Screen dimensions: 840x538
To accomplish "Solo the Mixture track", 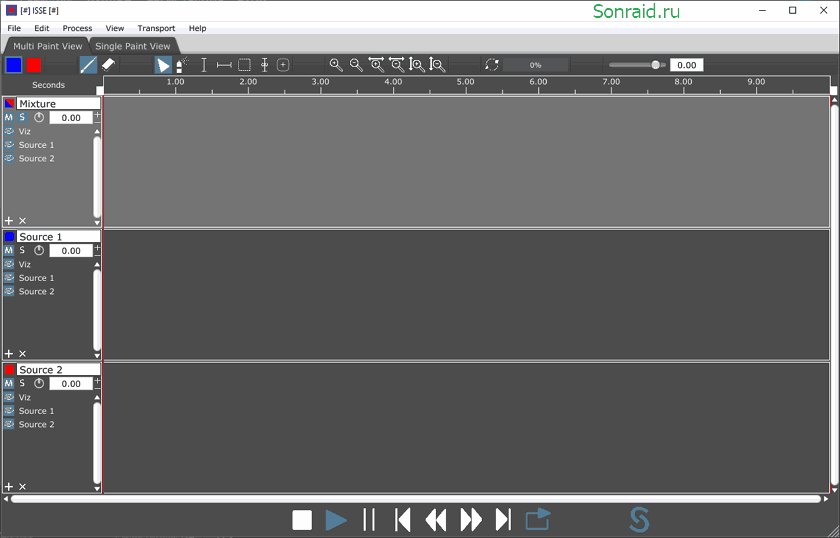I will point(22,117).
